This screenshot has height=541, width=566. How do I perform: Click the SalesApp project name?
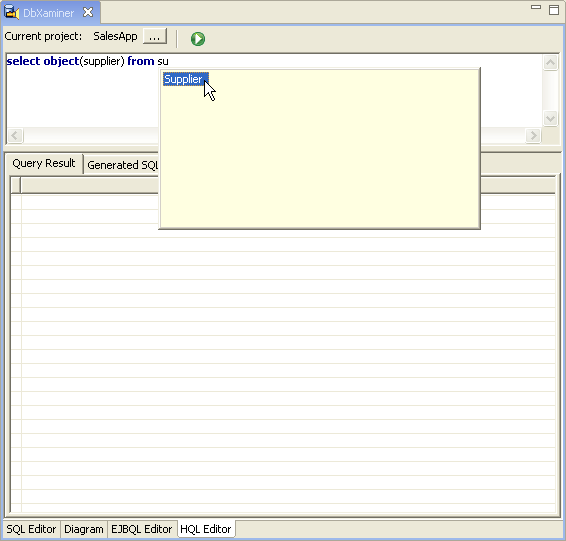(x=115, y=36)
